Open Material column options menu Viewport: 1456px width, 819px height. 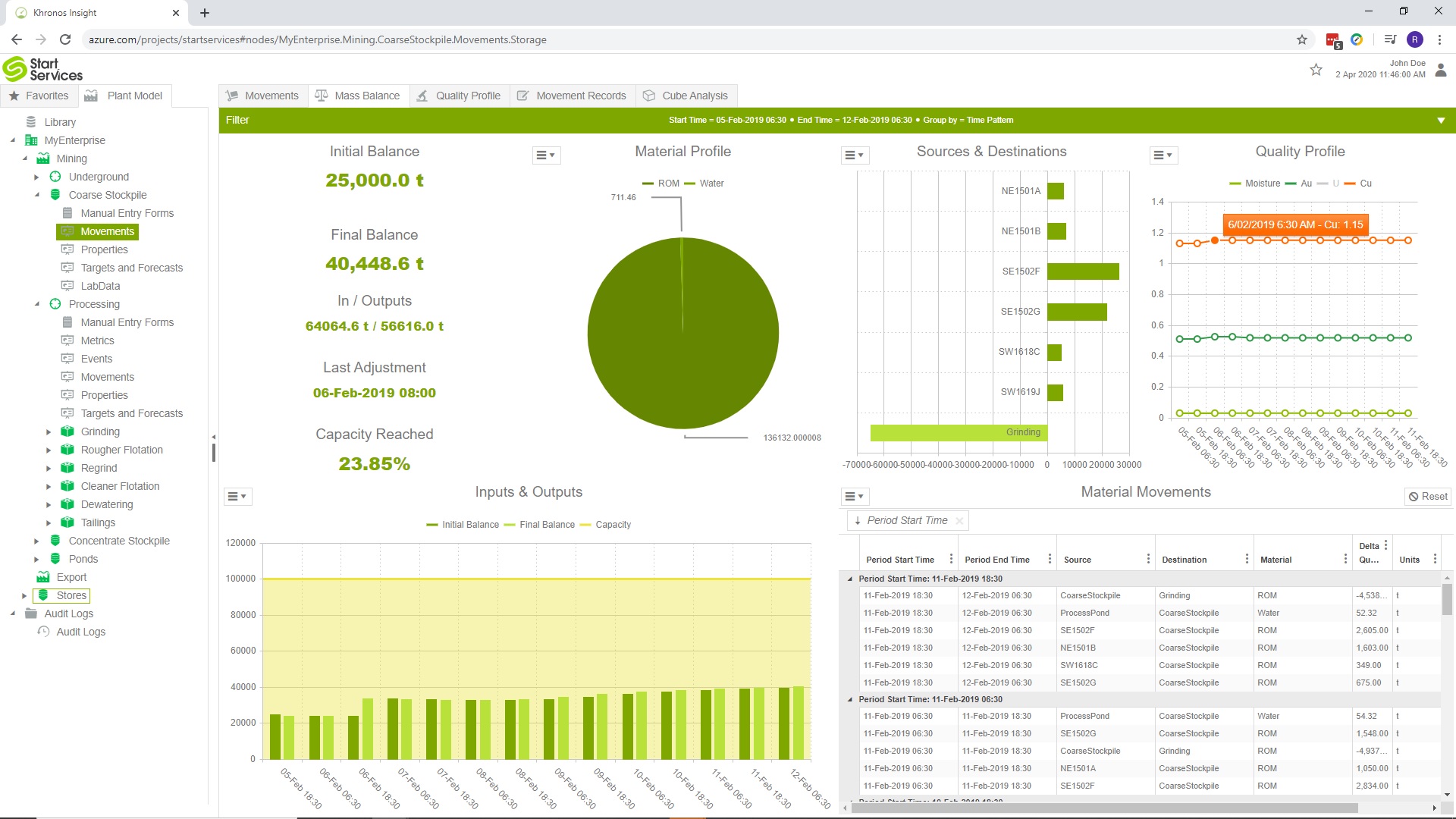[1345, 559]
